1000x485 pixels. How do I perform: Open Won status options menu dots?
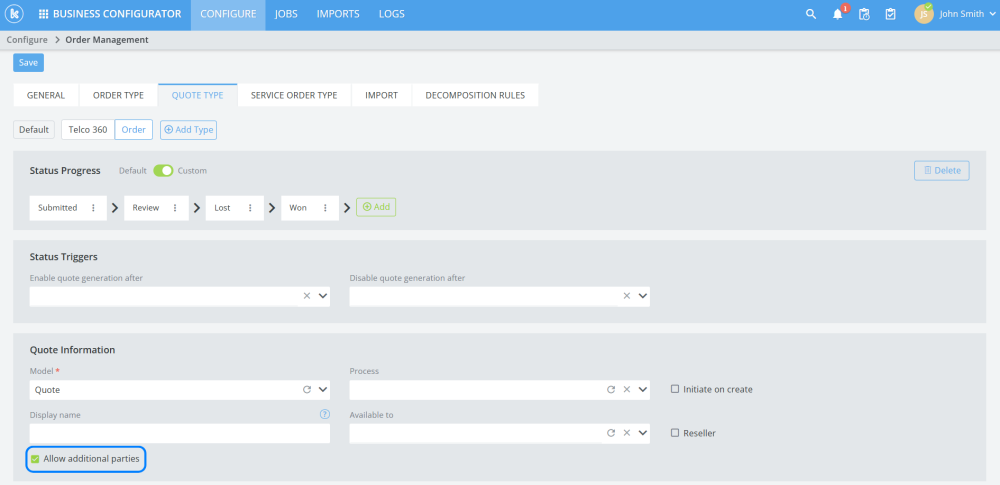(325, 208)
